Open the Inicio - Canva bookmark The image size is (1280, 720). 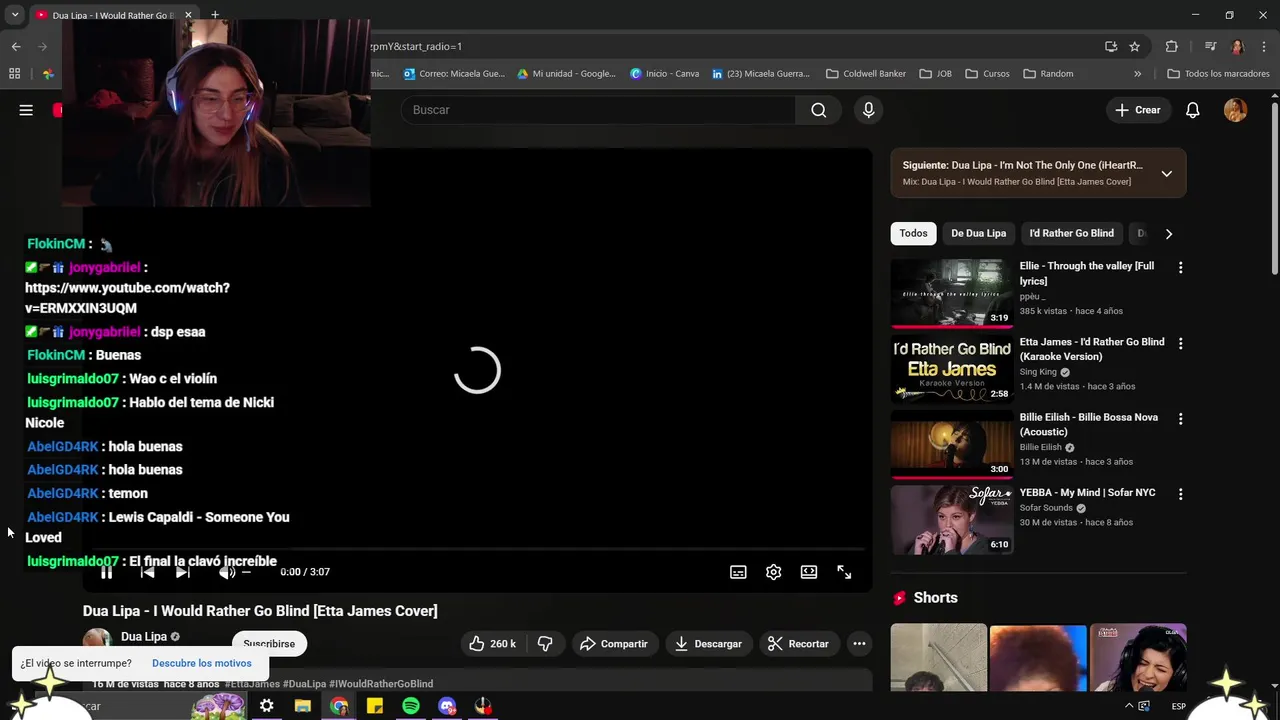coord(664,73)
